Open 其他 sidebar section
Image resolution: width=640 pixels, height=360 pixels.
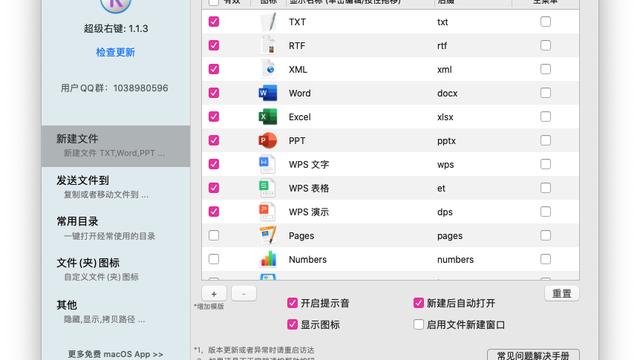116,311
